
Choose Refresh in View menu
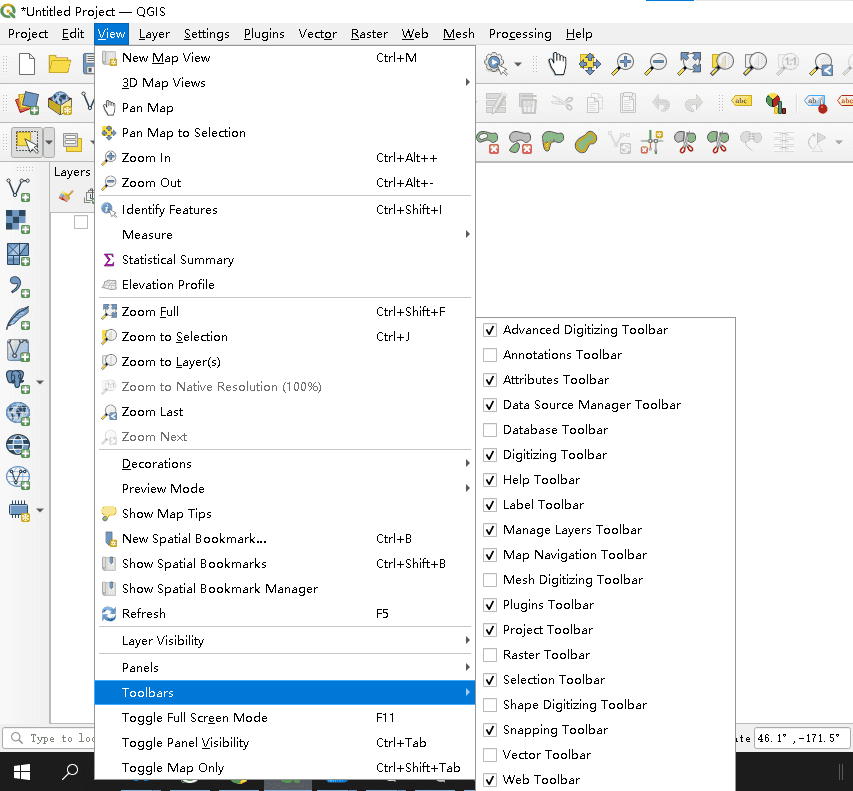point(285,614)
